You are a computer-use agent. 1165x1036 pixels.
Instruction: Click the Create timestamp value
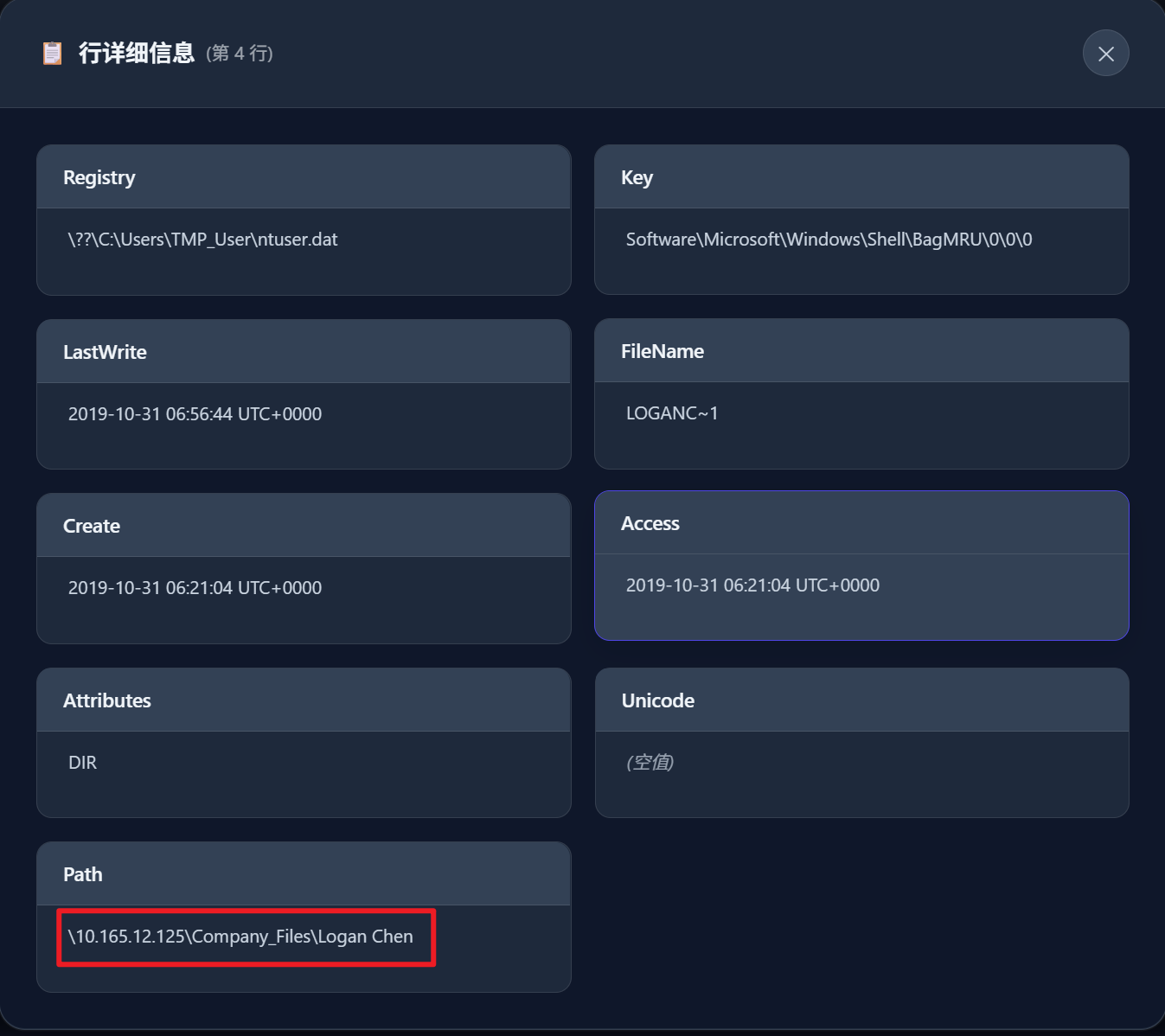coord(195,588)
